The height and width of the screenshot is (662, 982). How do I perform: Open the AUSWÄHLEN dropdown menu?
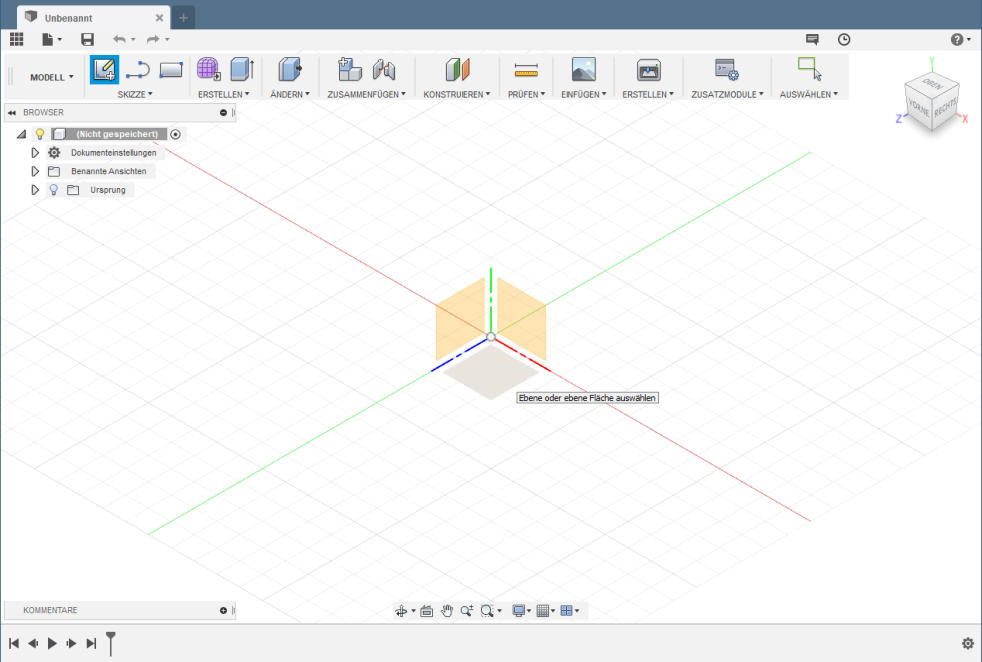pos(809,95)
